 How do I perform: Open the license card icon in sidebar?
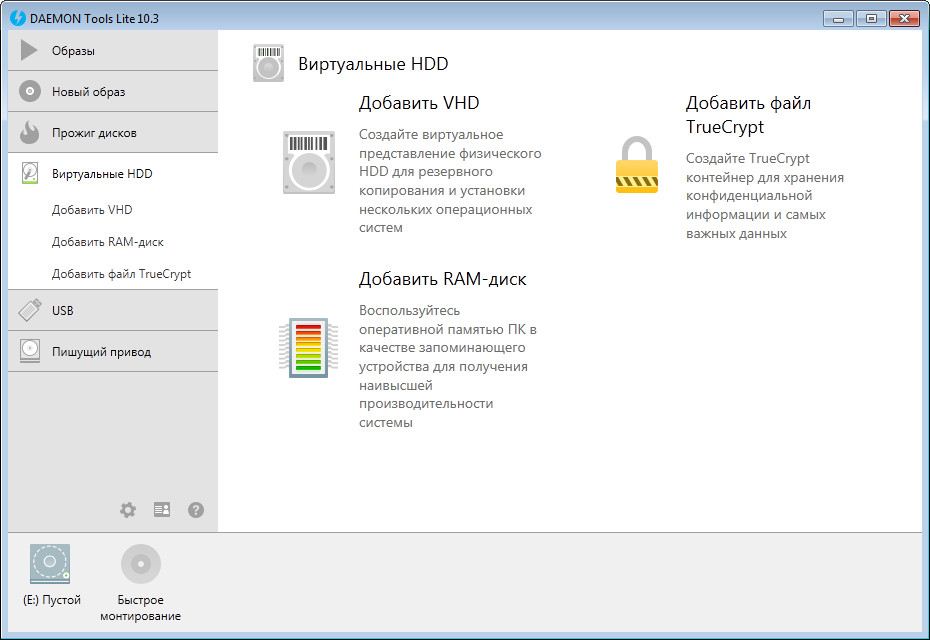(162, 510)
